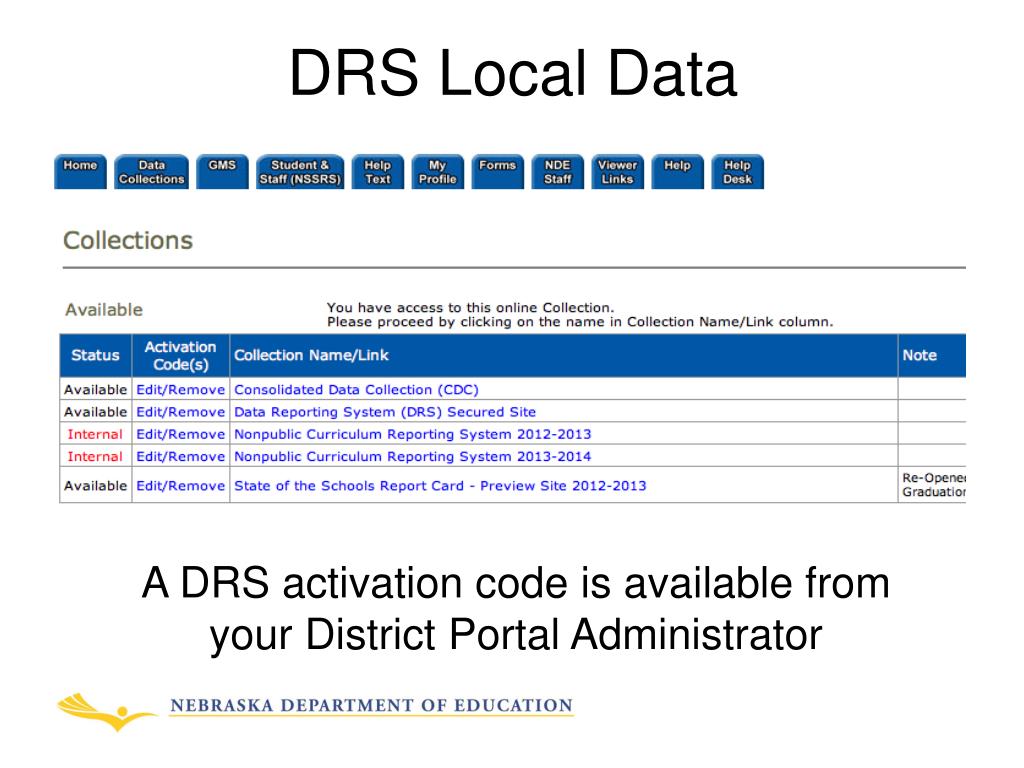The height and width of the screenshot is (768, 1024).
Task: Click Available status in the CDC row
Action: pyautogui.click(x=95, y=390)
